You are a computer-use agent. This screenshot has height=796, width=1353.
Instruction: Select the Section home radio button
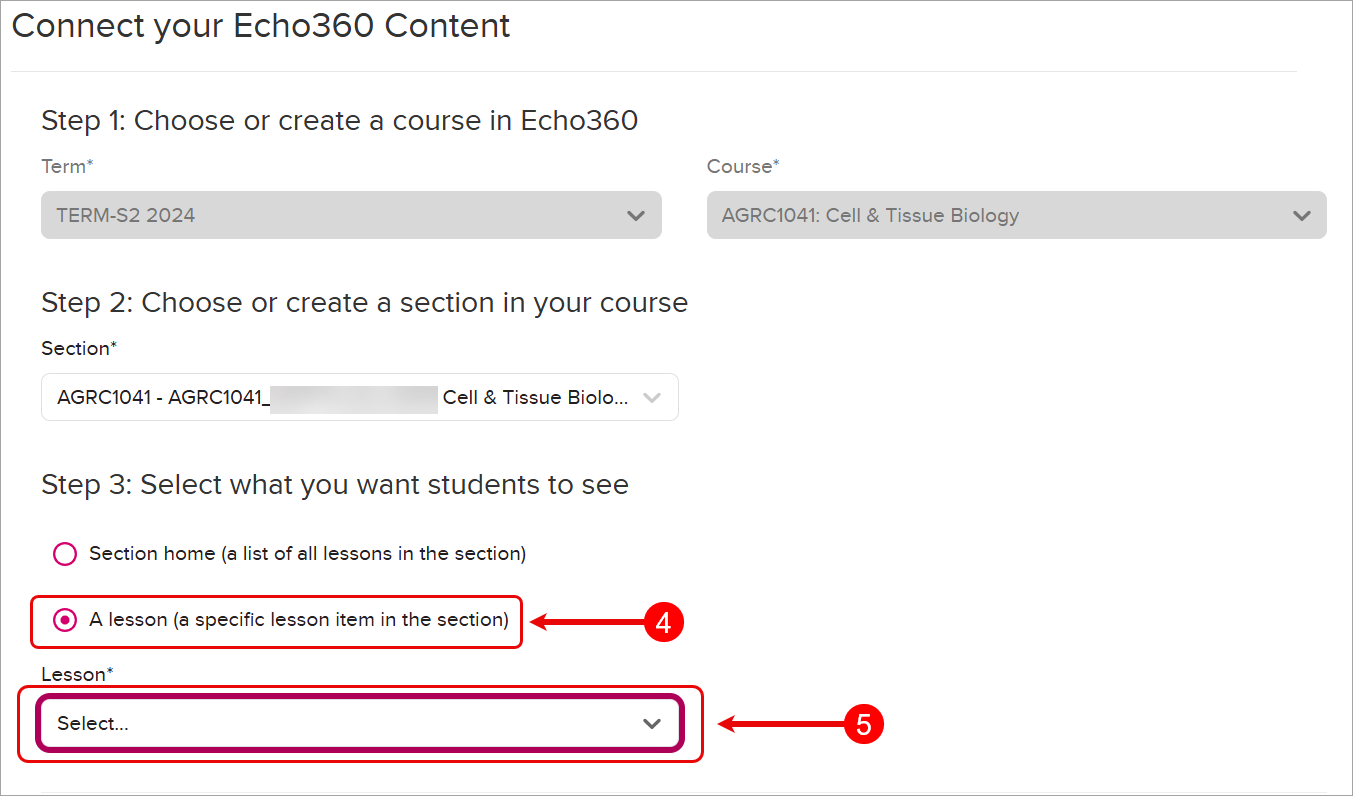coord(65,554)
